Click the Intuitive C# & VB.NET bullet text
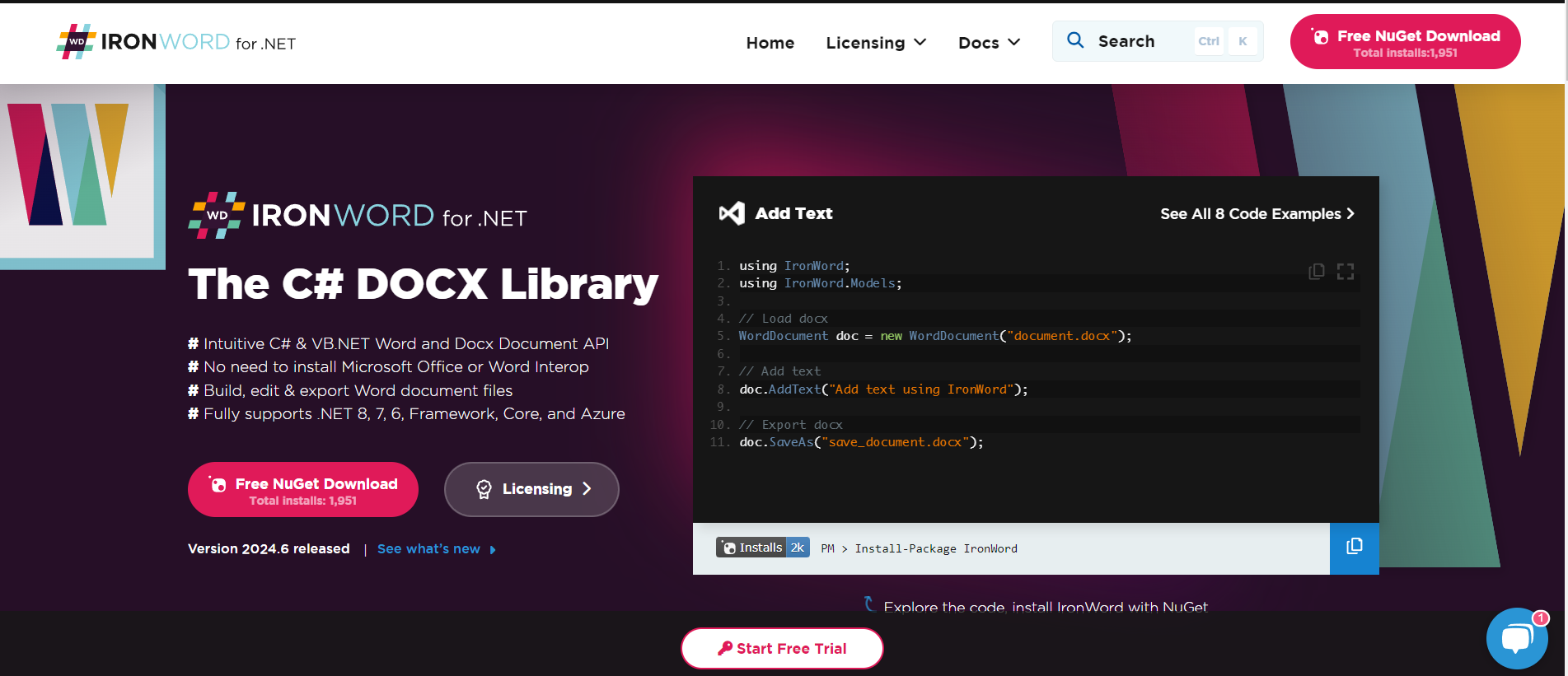Image resolution: width=1568 pixels, height=676 pixels. (406, 344)
